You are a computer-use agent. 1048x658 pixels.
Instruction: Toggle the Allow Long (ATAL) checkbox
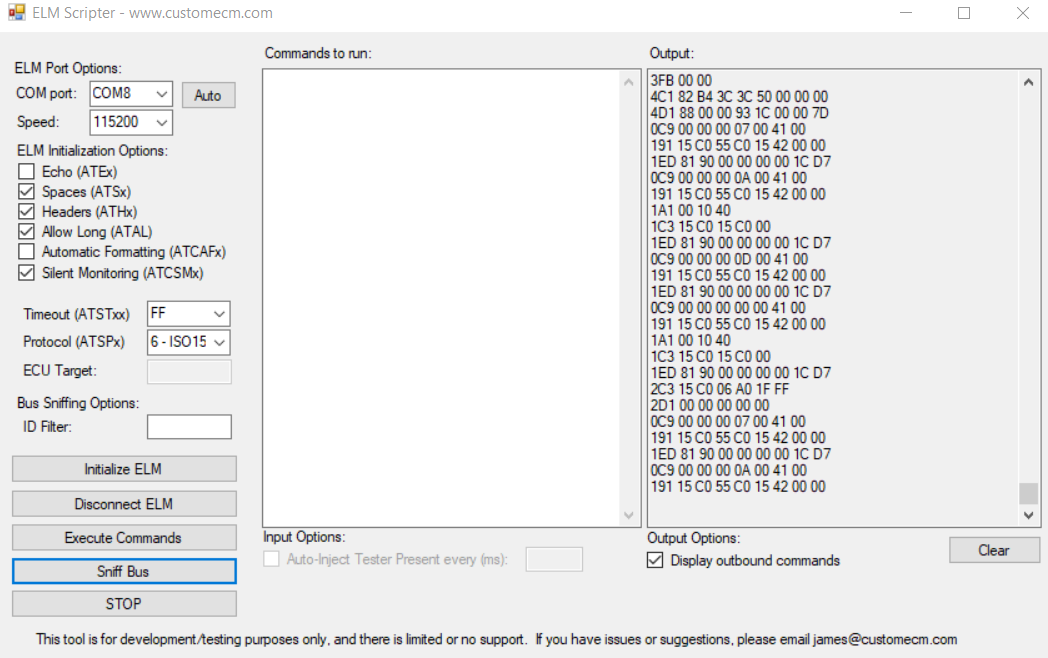point(26,232)
